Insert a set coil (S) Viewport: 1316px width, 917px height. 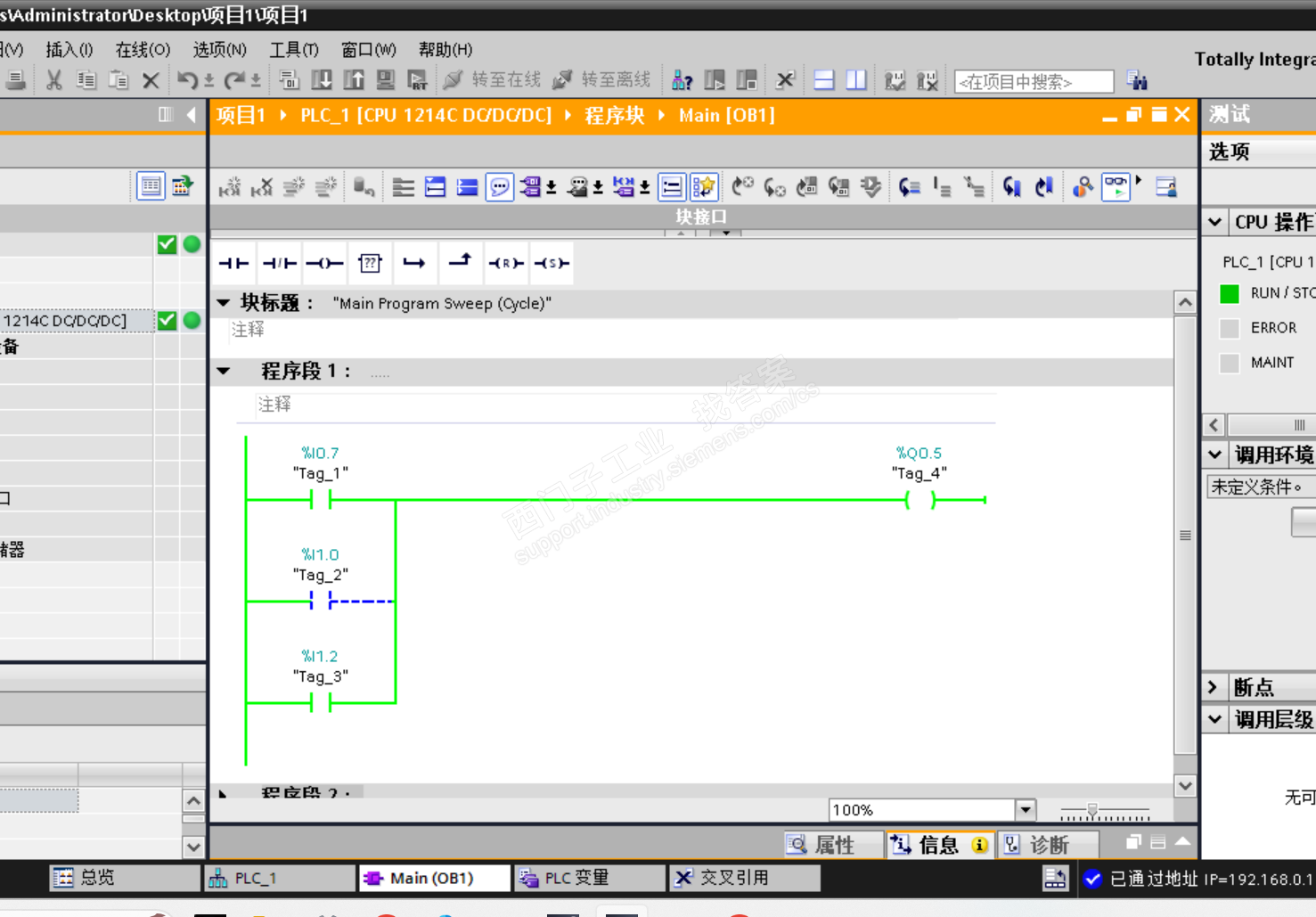point(552,263)
